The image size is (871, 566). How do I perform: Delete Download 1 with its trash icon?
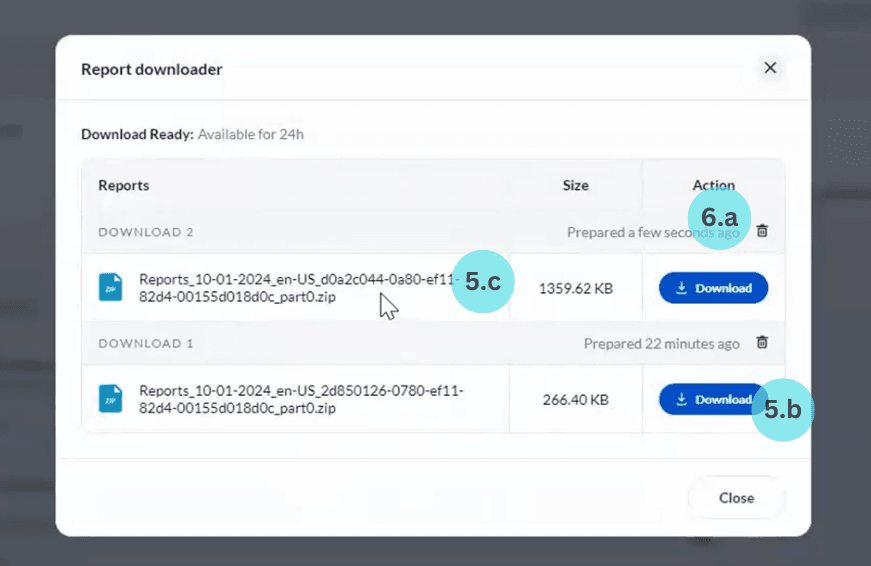(x=762, y=342)
